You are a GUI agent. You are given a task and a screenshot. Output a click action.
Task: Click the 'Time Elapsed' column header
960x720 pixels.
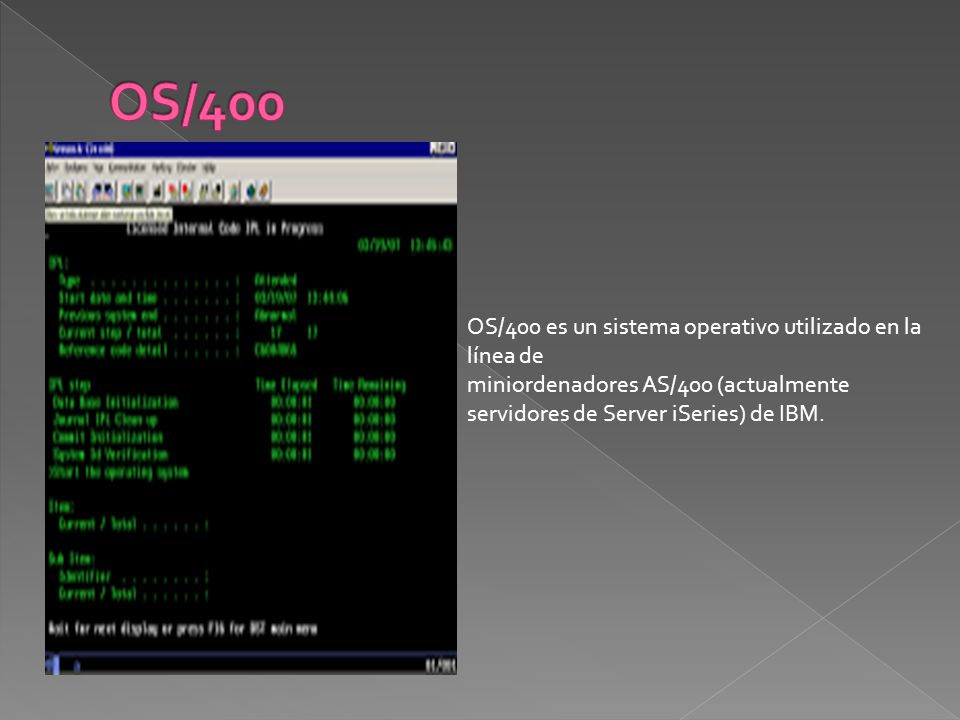[286, 385]
